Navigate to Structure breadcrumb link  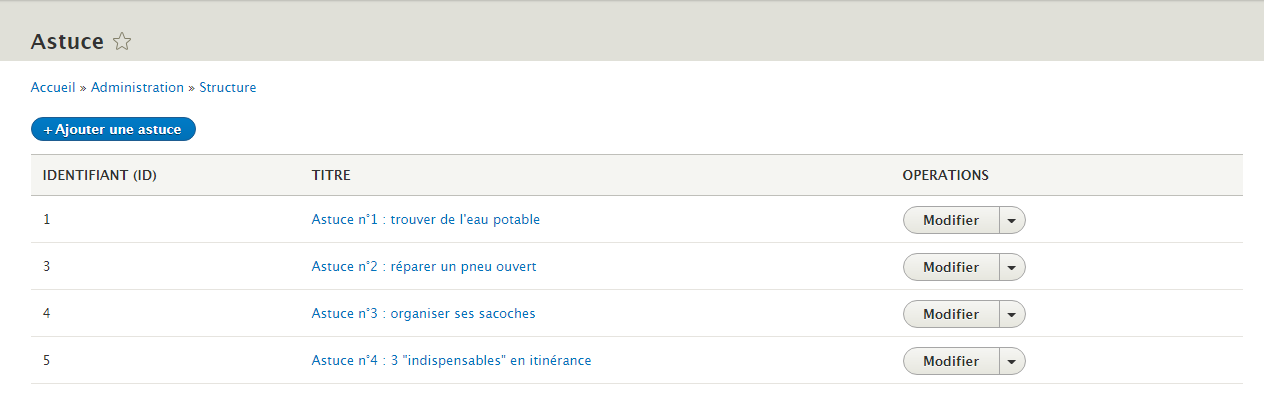click(x=227, y=88)
